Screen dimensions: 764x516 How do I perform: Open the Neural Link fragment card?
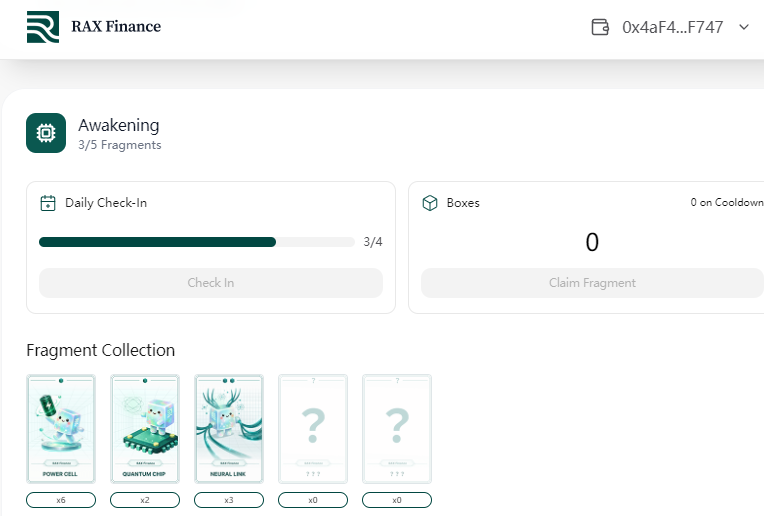tap(229, 429)
